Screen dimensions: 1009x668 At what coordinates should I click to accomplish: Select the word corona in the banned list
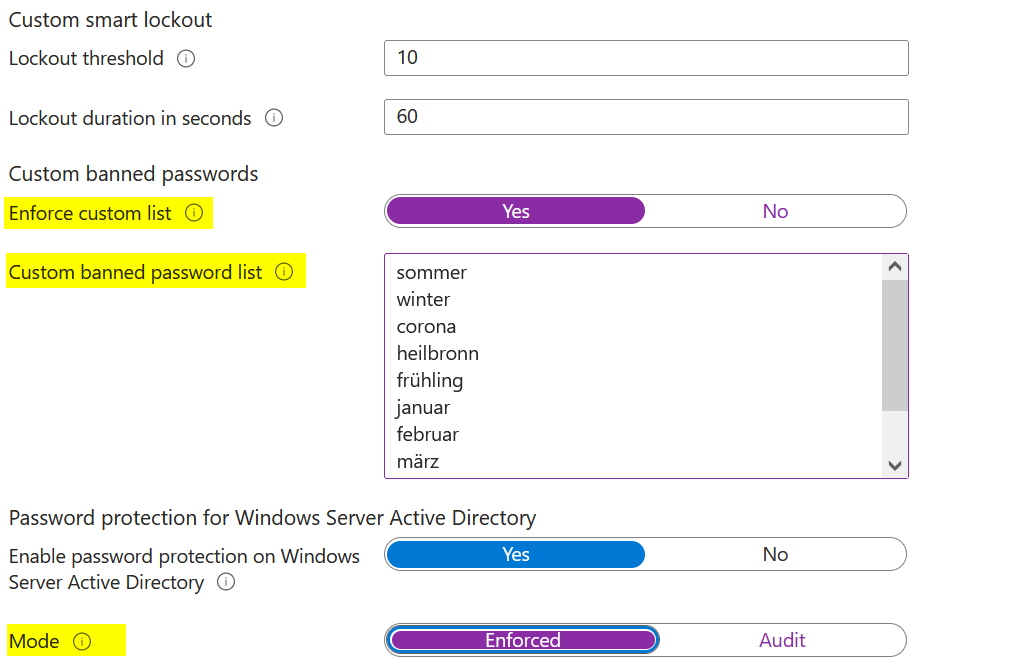tap(425, 326)
